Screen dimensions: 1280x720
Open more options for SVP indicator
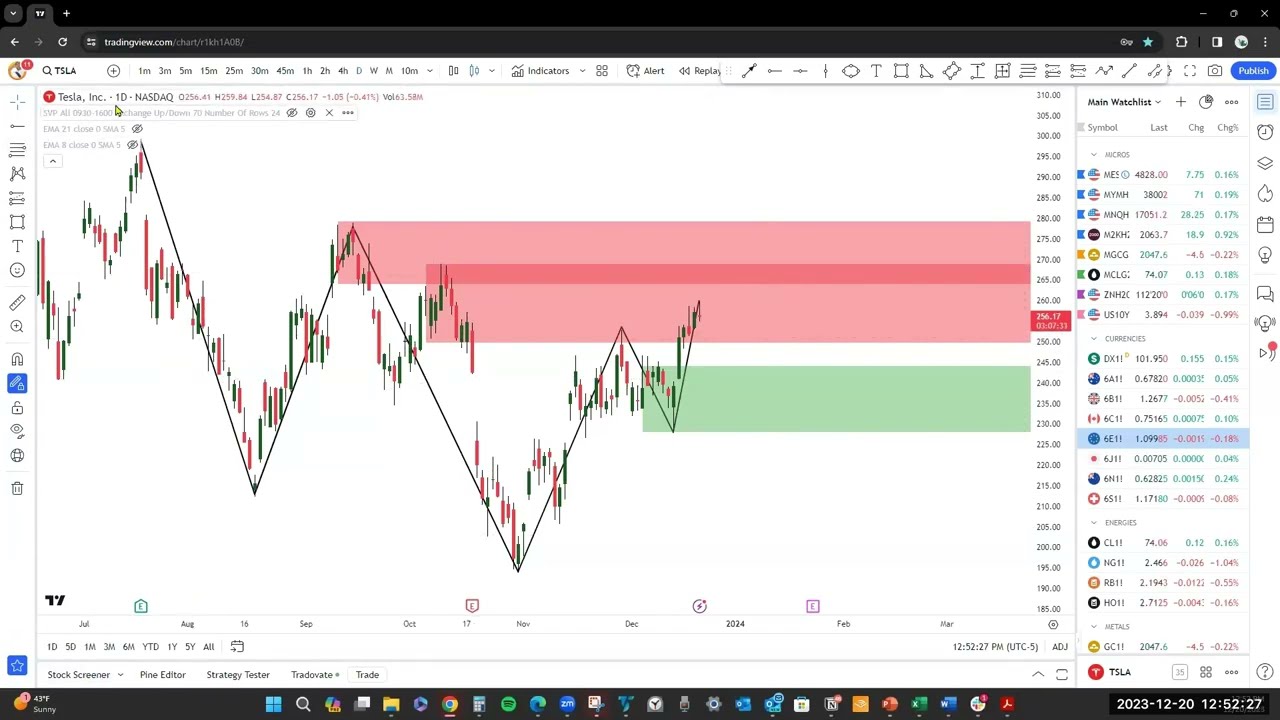tap(348, 113)
